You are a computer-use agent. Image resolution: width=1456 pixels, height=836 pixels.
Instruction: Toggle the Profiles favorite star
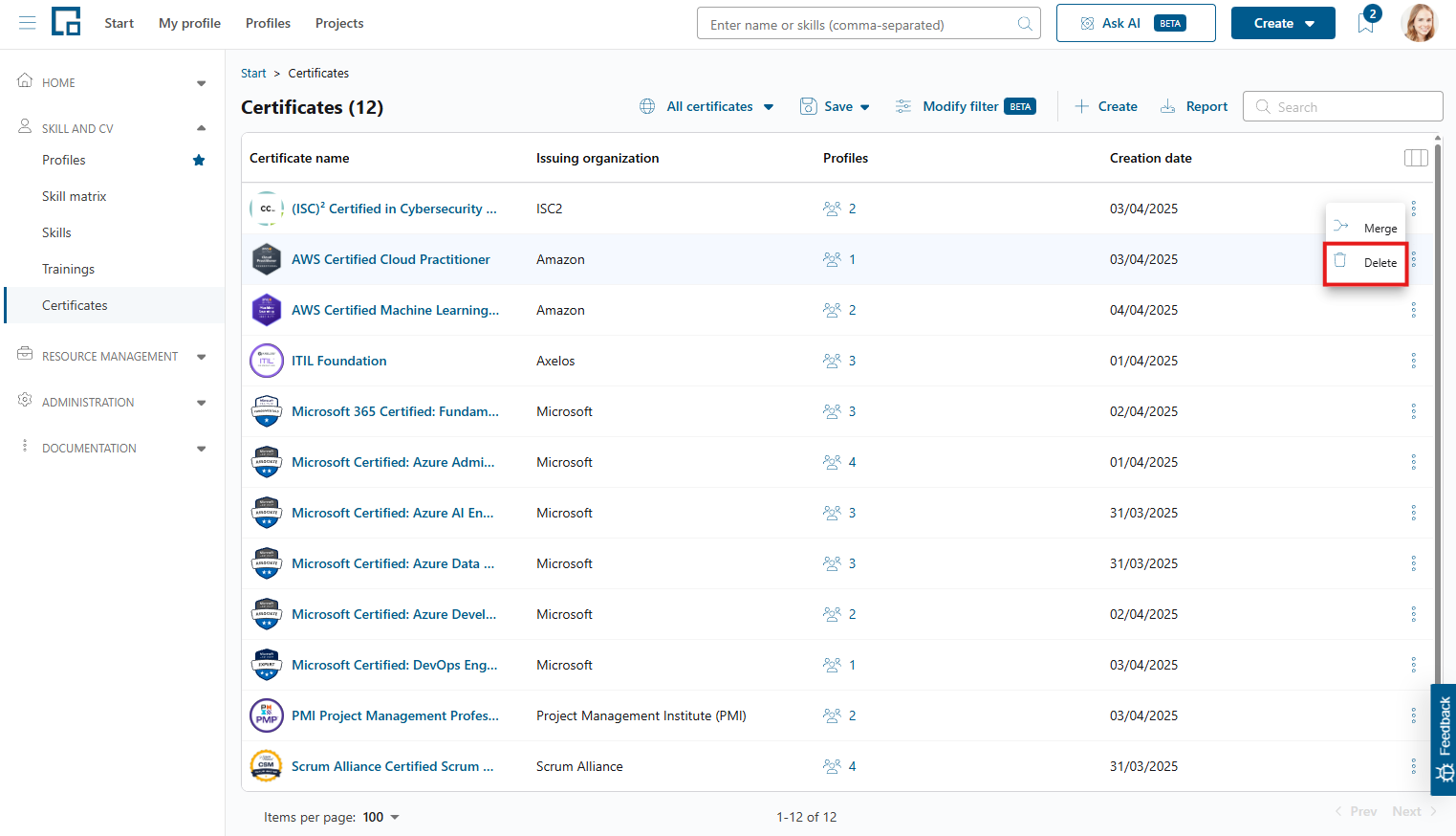coord(199,160)
